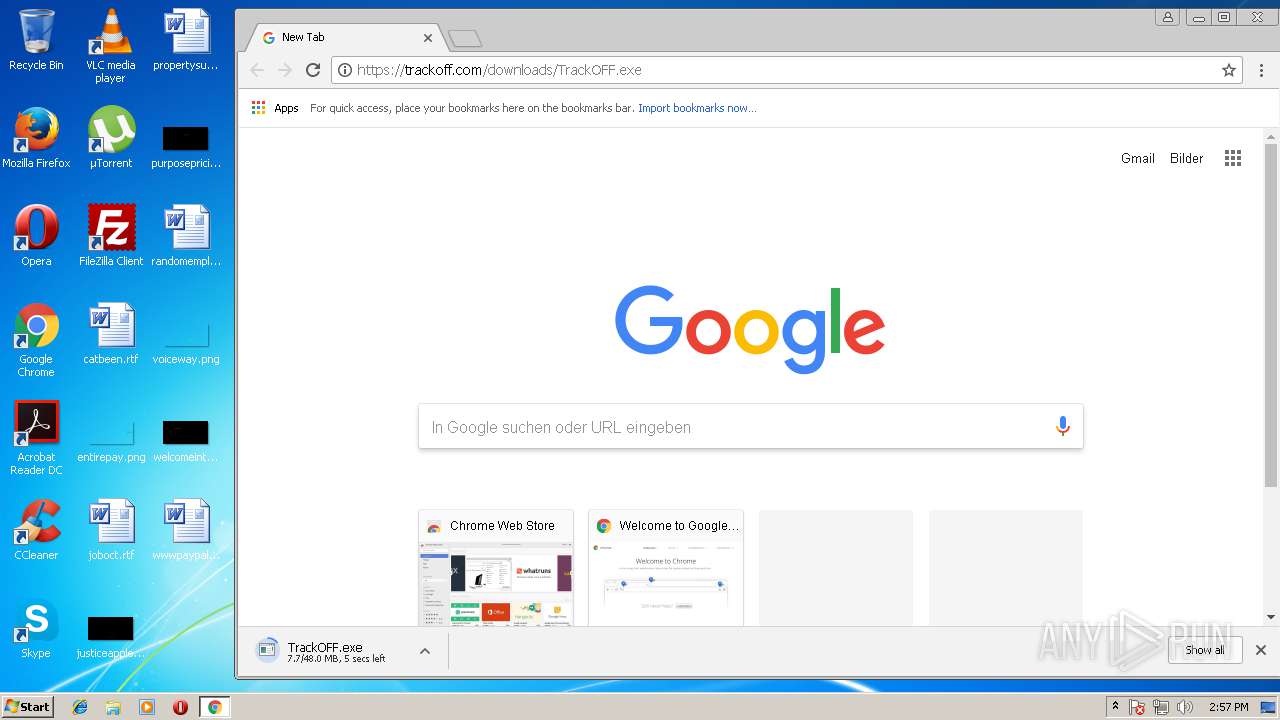Click the Bilder link
The image size is (1280, 720).
tap(1187, 158)
